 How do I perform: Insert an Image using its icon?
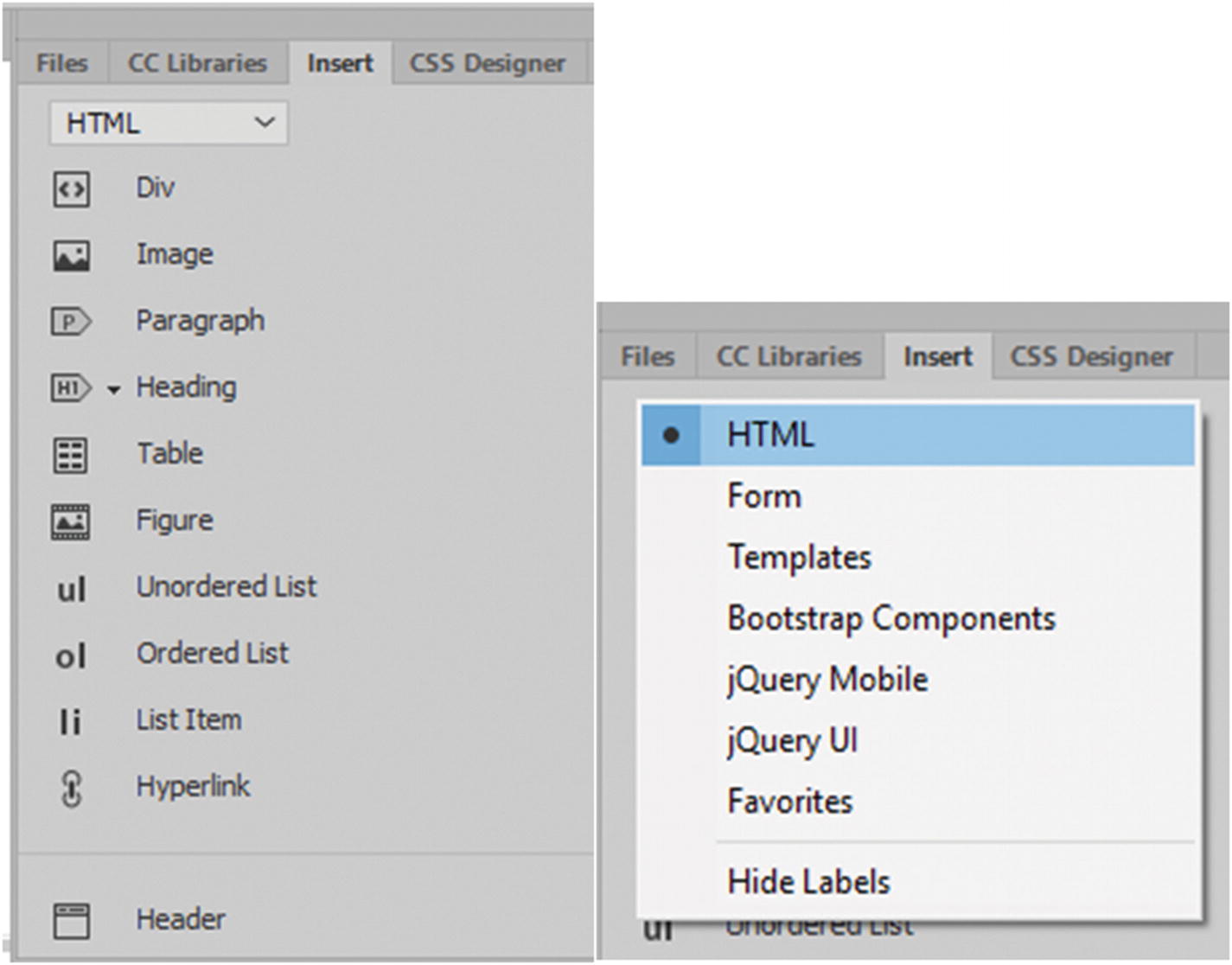coord(71,255)
